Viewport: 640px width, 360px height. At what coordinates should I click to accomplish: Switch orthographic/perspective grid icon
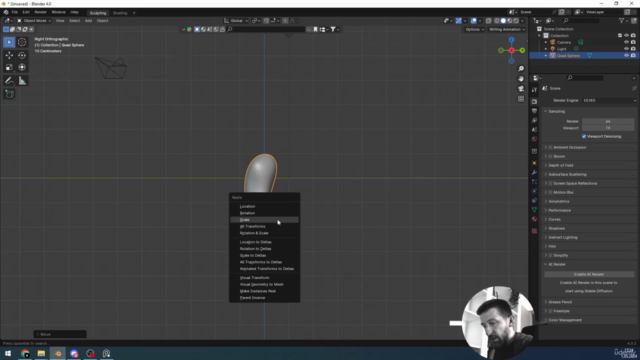(x=521, y=99)
